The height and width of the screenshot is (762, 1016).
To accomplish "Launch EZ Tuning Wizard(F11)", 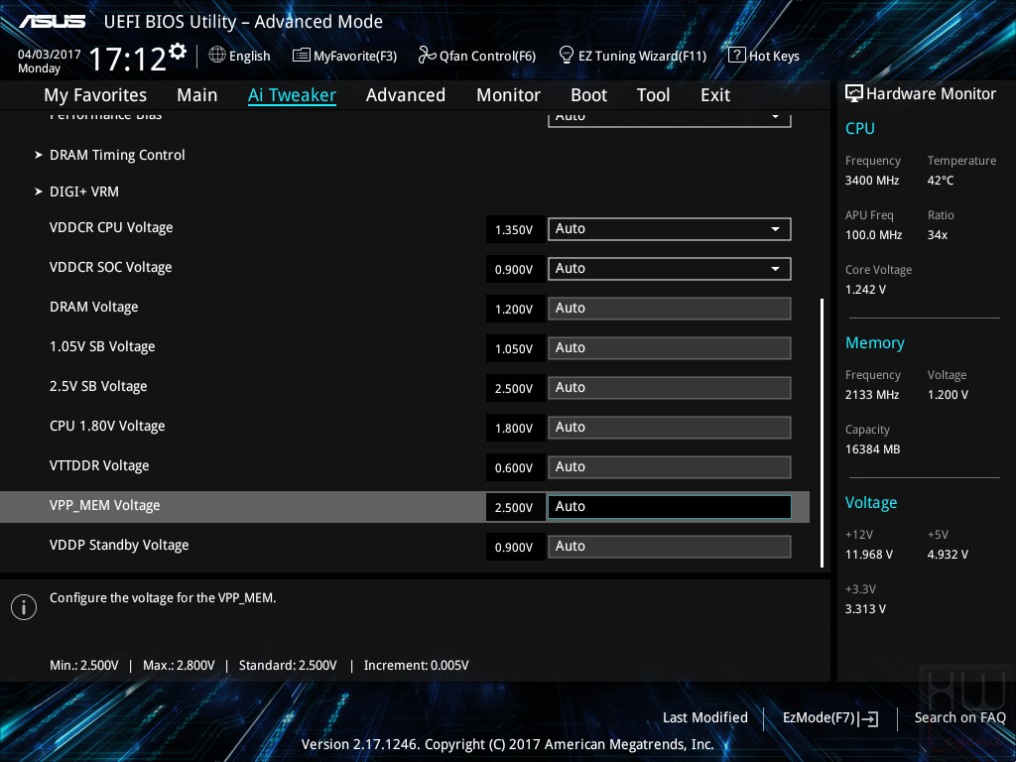I will pyautogui.click(x=633, y=56).
